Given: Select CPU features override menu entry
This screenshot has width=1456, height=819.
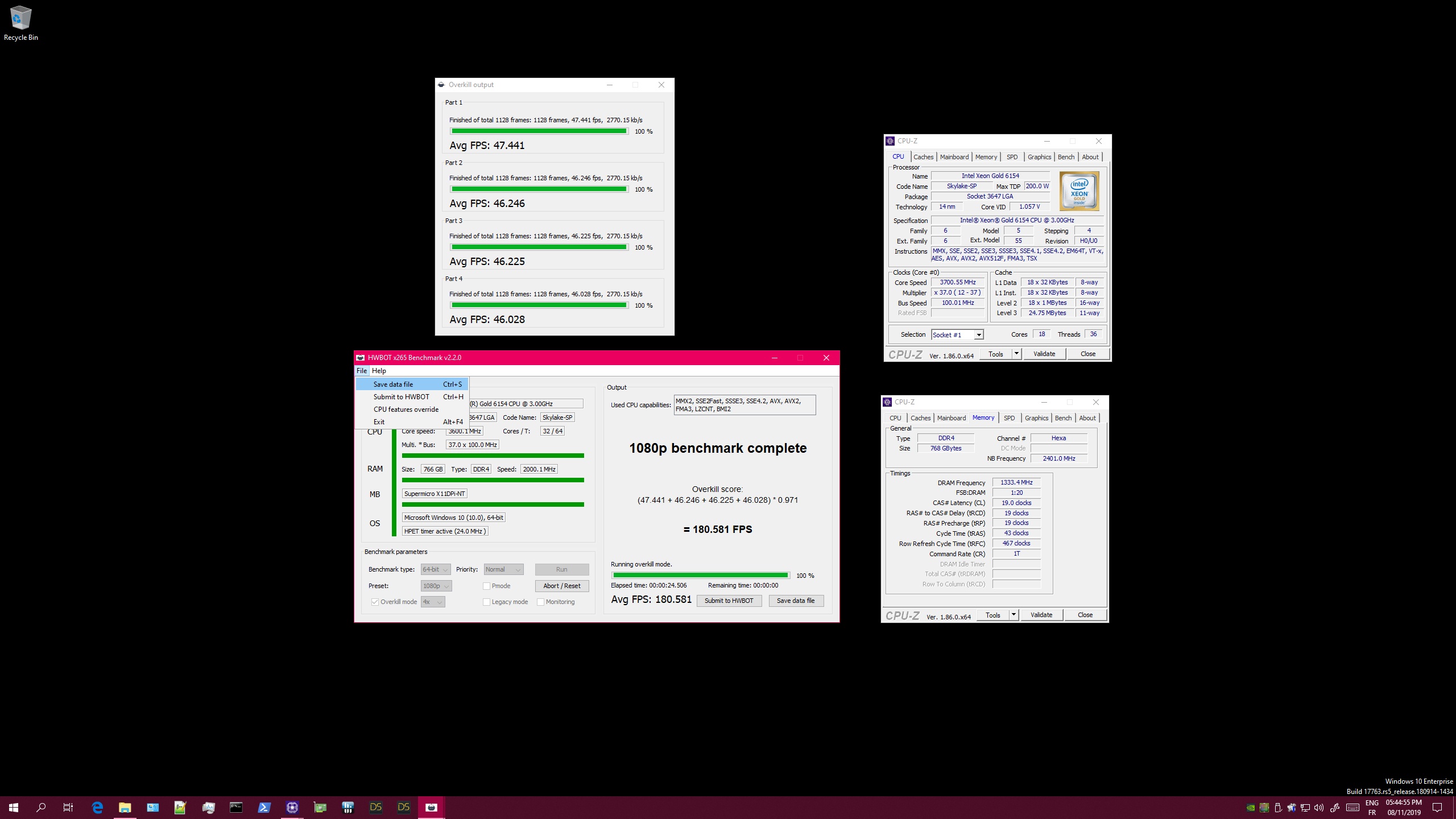Looking at the screenshot, I should [412, 409].
